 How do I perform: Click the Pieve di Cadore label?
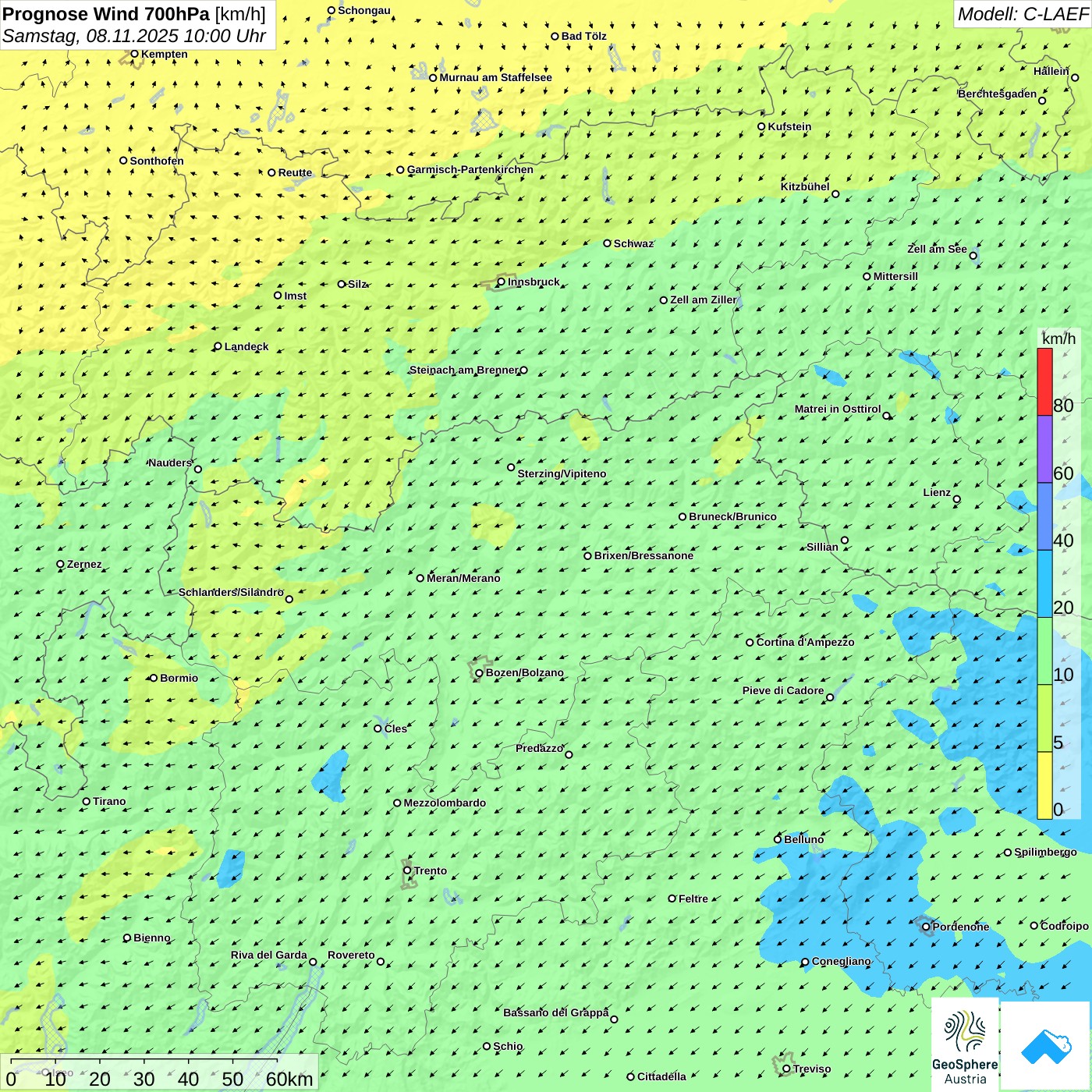pyautogui.click(x=783, y=690)
